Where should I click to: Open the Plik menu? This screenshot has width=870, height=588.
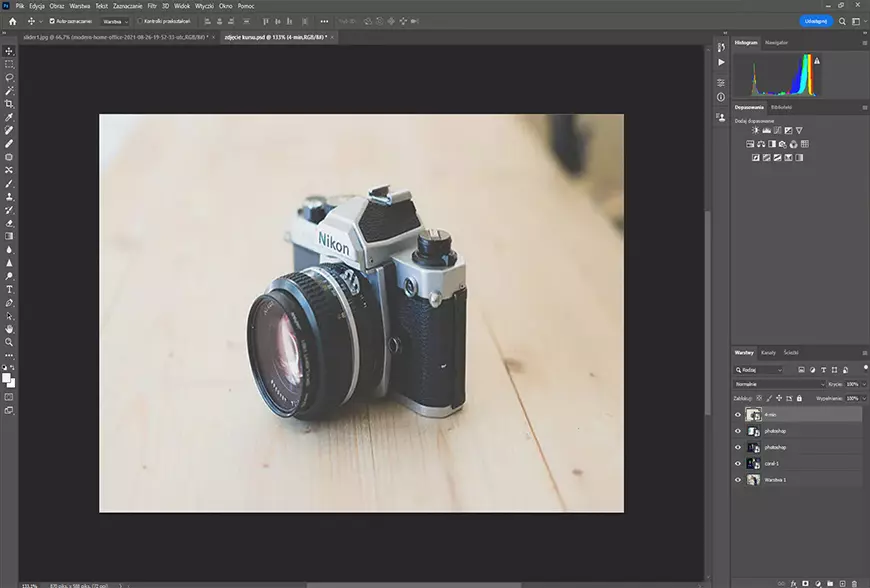(x=20, y=6)
